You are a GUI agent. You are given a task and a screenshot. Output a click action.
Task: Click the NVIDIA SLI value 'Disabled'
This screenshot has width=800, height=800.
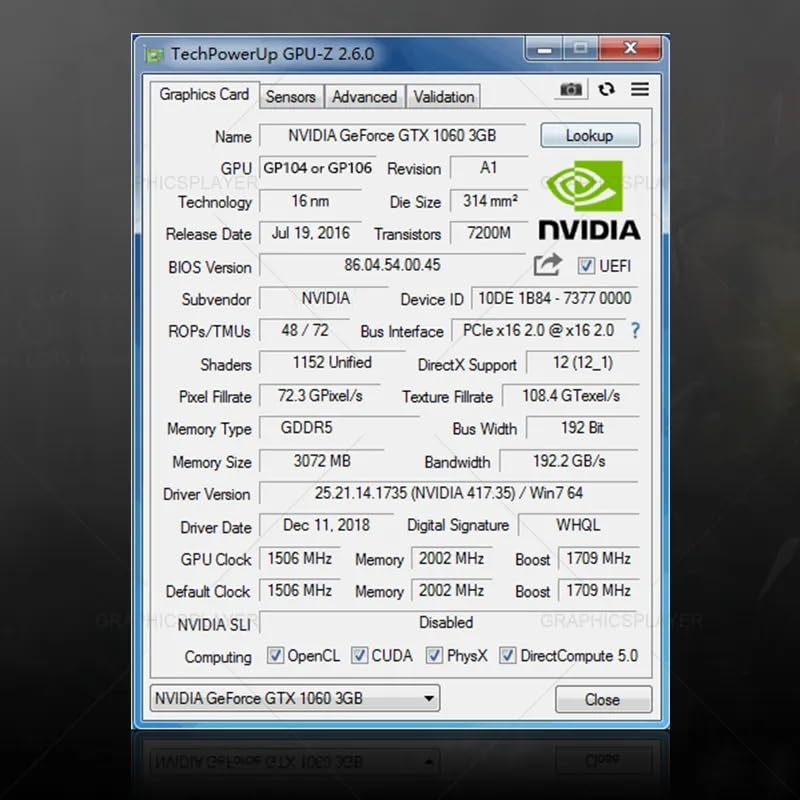coord(449,622)
